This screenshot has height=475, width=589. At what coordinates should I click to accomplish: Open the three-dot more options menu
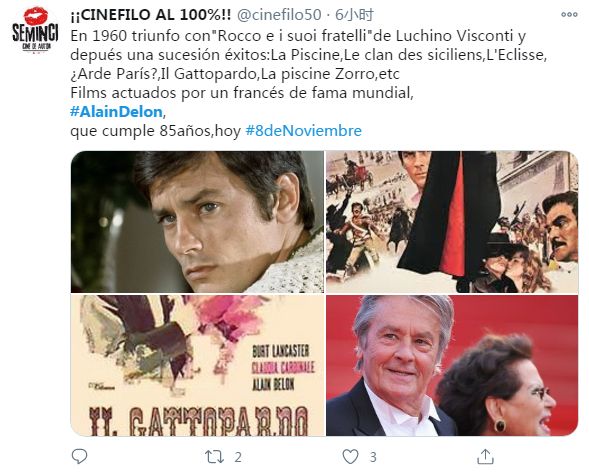569,15
